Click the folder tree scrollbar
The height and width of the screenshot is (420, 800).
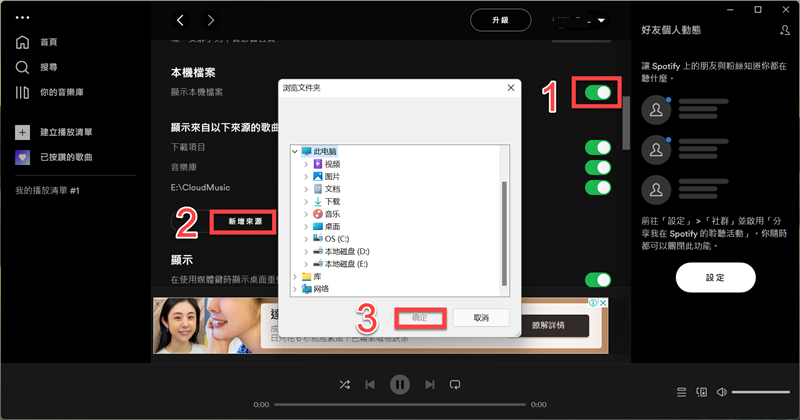(x=504, y=234)
